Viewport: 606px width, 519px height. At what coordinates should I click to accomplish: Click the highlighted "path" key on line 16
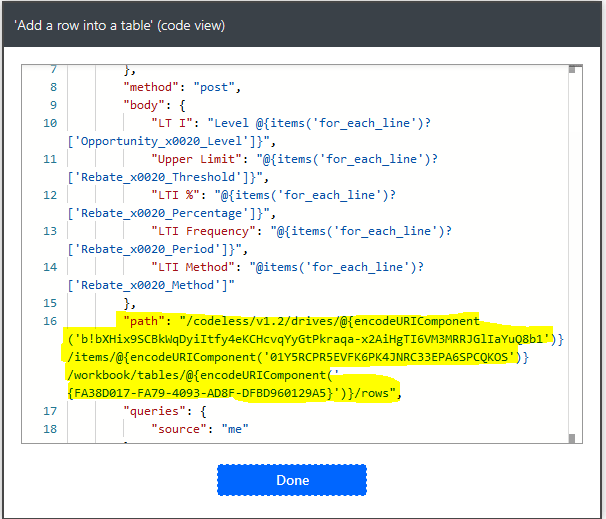(x=146, y=321)
